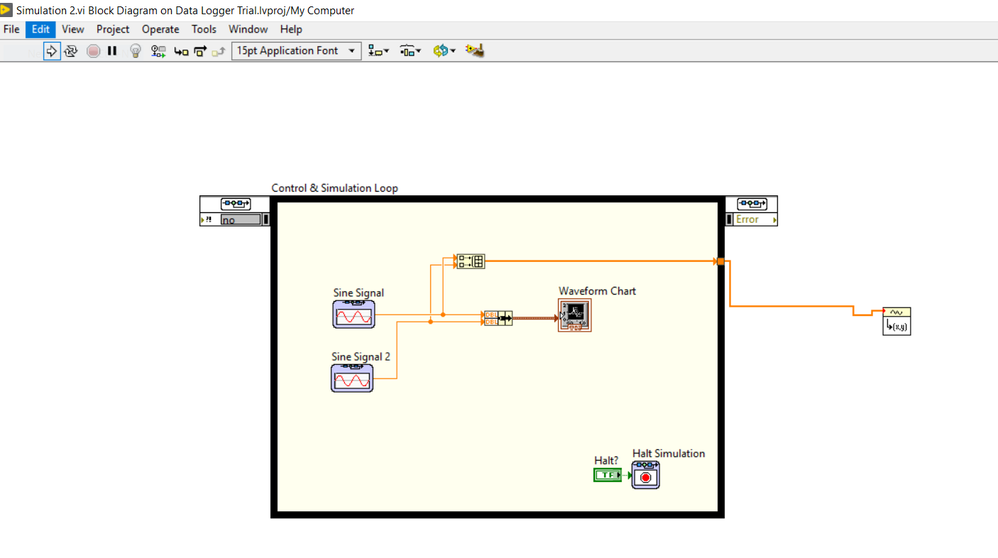Open the Window menu
Screen dimensions: 998x558
(x=248, y=29)
